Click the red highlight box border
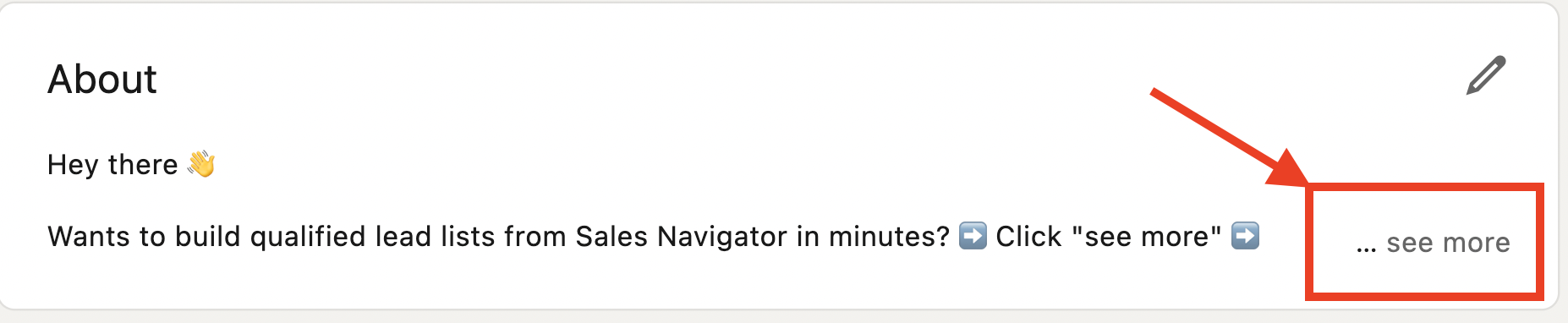Image resolution: width=1568 pixels, height=323 pixels. pos(1424,188)
